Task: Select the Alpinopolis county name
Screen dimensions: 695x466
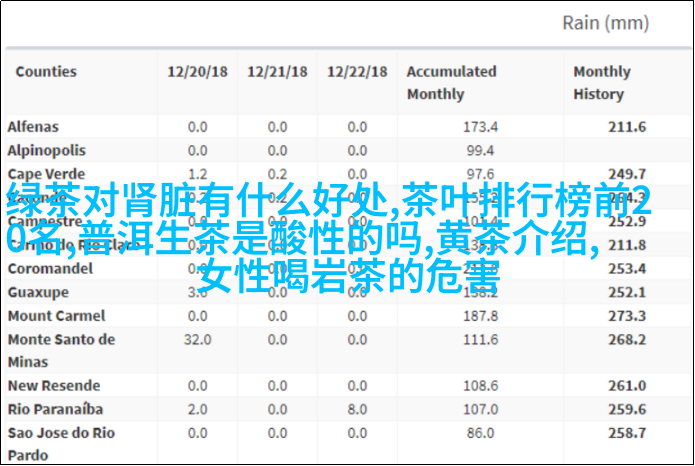Action: [x=45, y=149]
